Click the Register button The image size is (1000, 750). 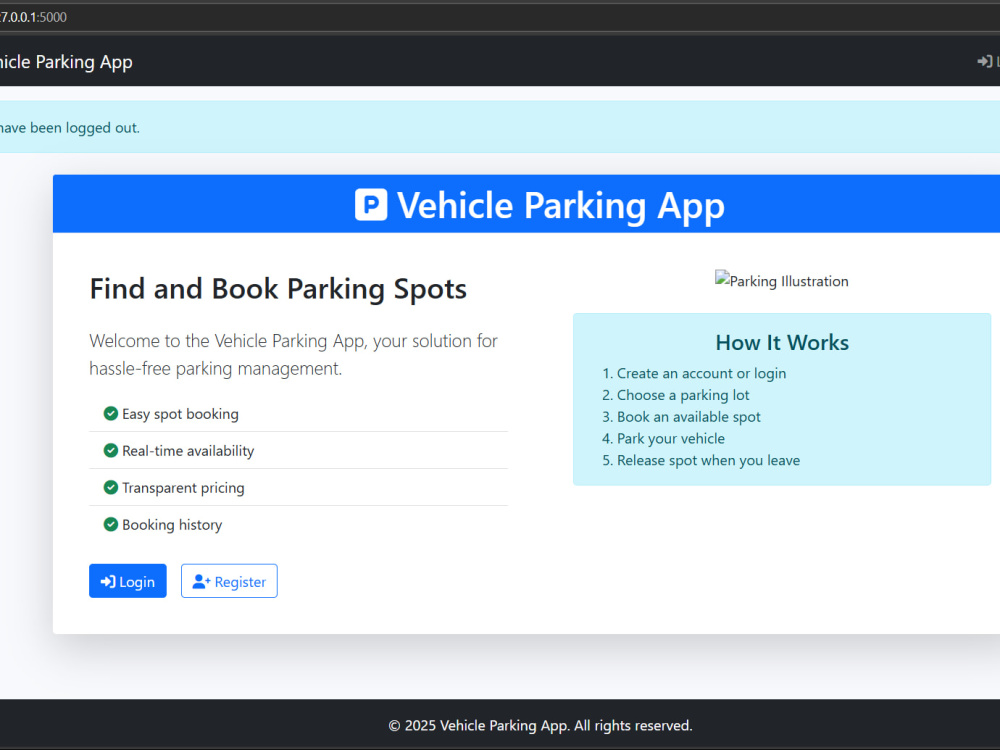pos(229,581)
